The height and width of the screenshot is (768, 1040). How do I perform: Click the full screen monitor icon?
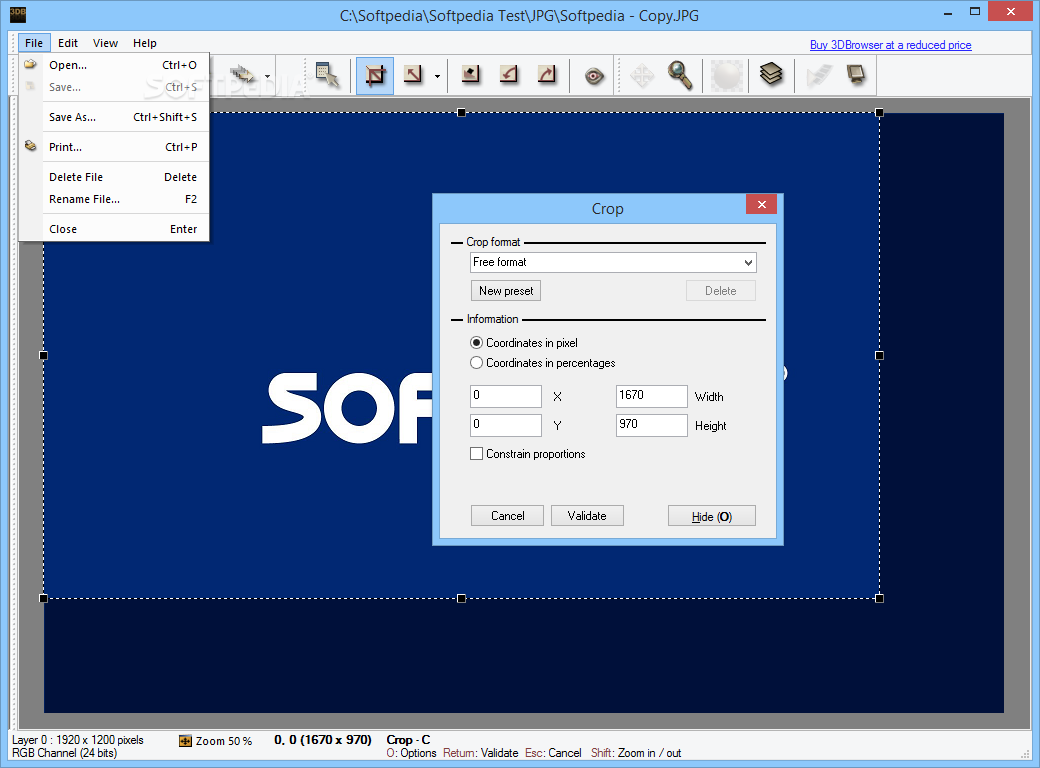(x=856, y=74)
